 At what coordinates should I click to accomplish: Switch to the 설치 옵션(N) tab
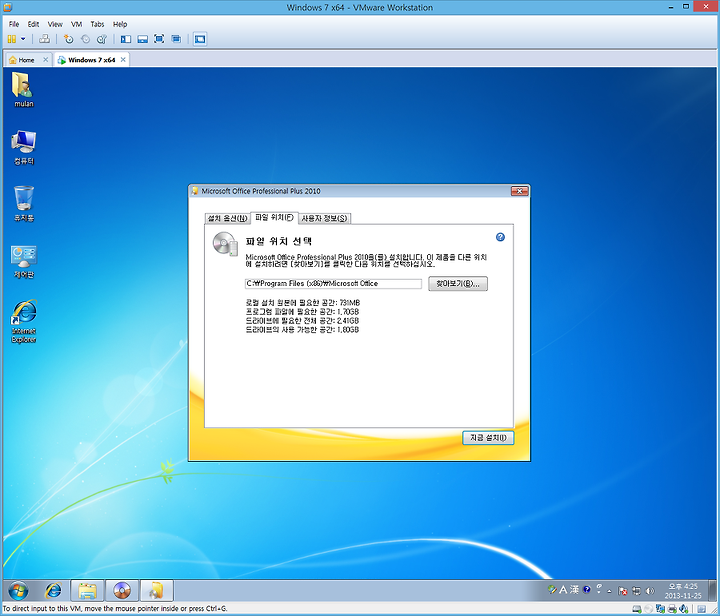227,218
